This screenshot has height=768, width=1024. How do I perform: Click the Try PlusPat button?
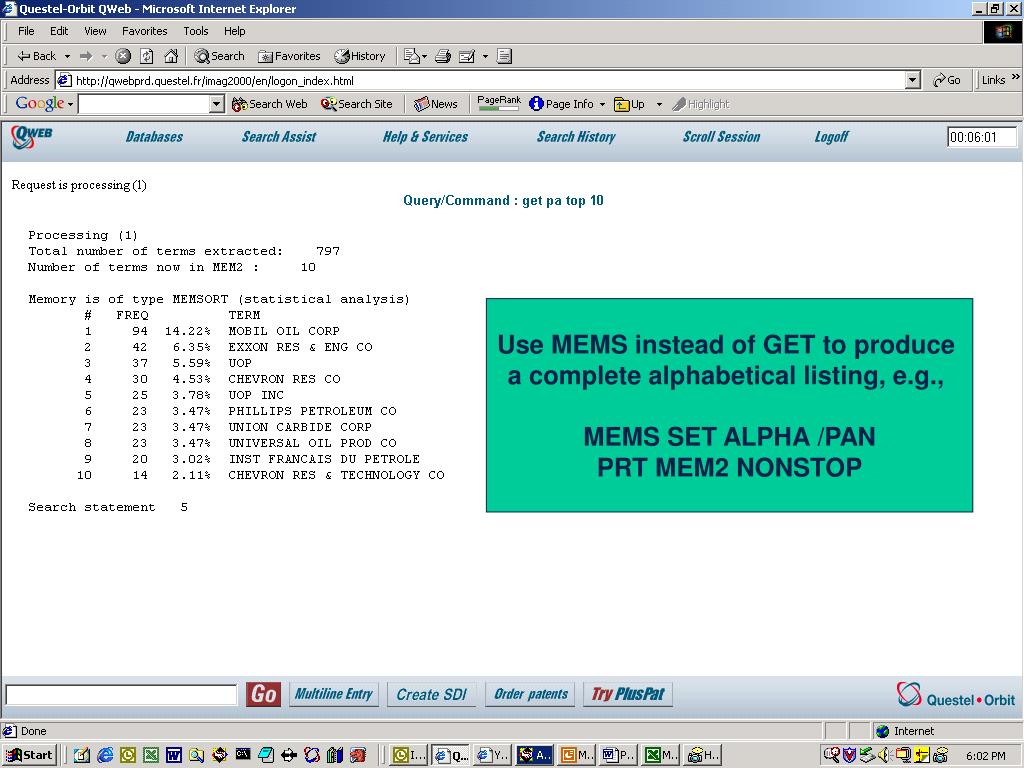(628, 694)
